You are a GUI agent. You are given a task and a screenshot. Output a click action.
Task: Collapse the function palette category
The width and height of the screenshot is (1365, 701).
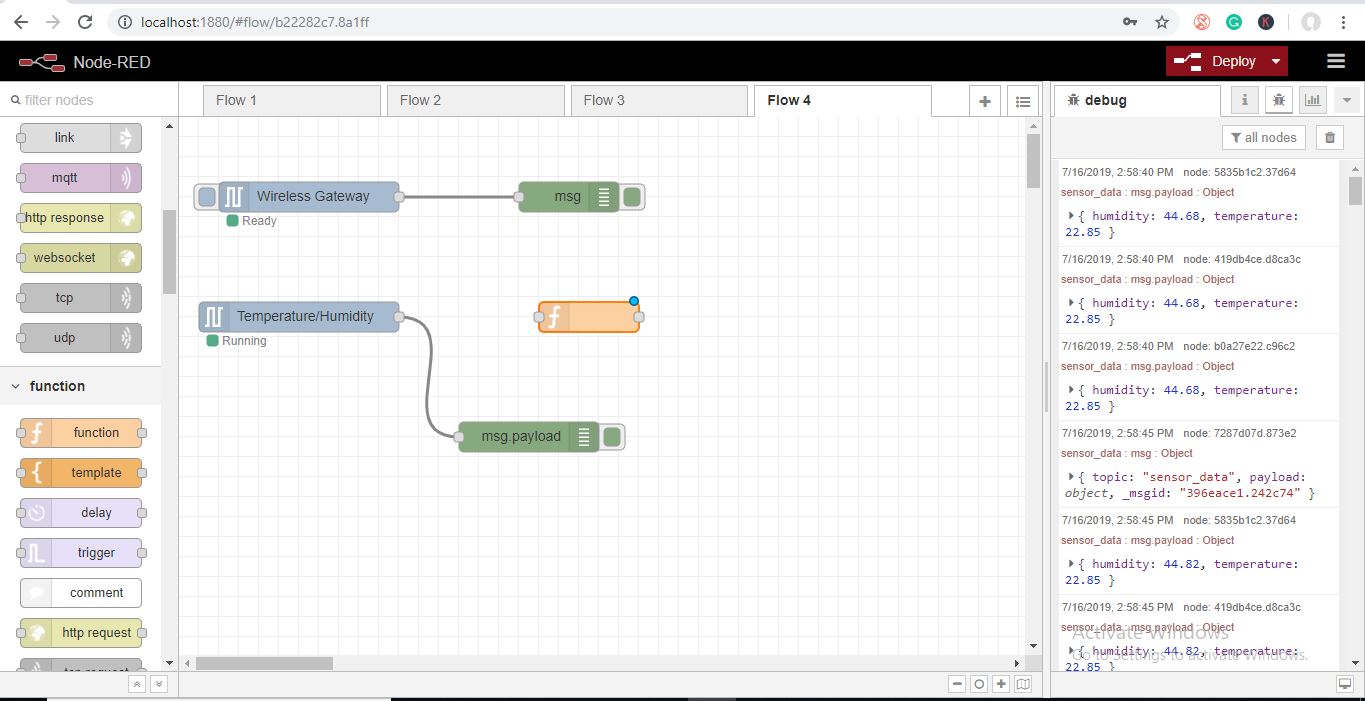80,386
